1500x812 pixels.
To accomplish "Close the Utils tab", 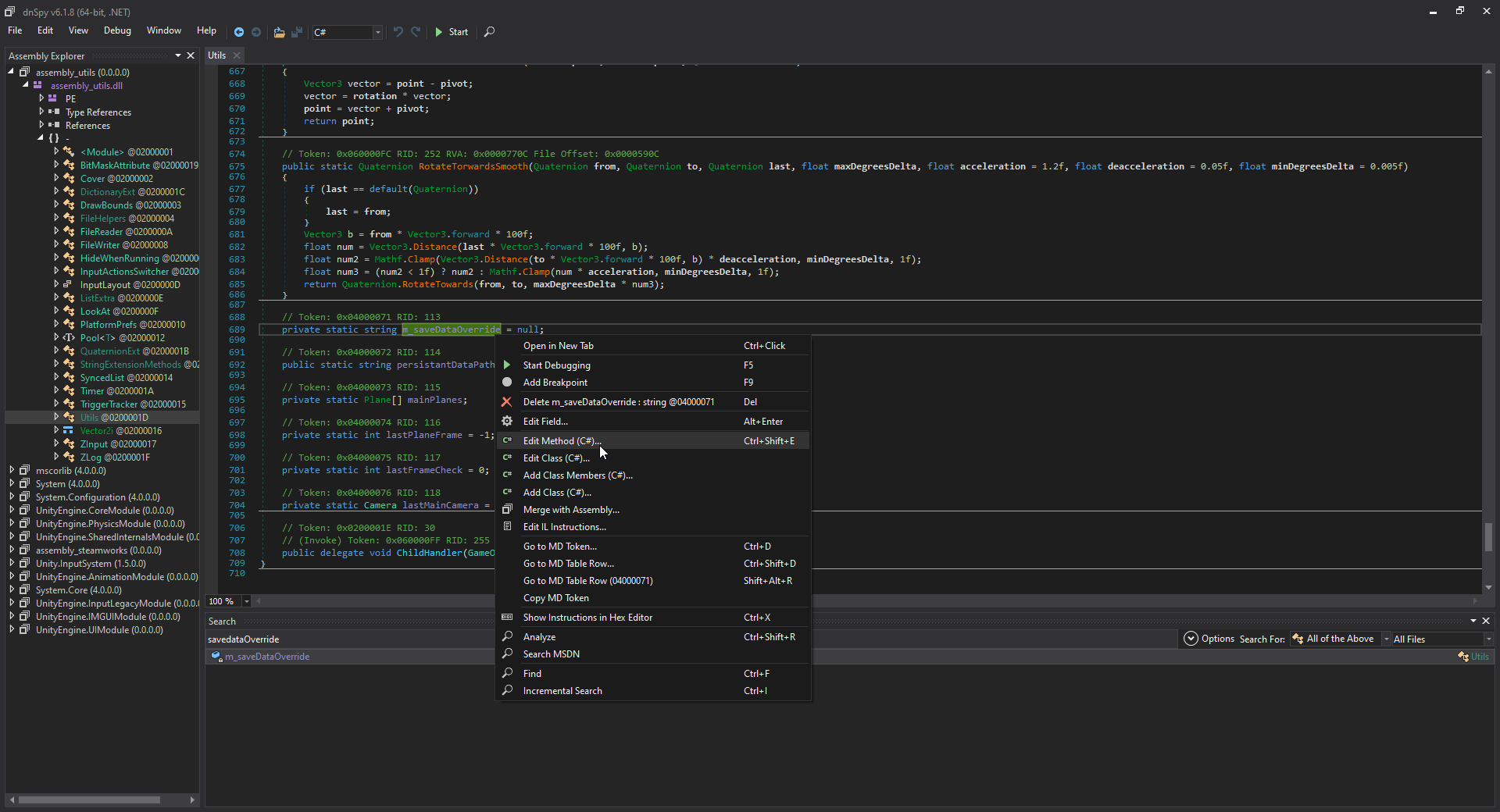I will [237, 55].
